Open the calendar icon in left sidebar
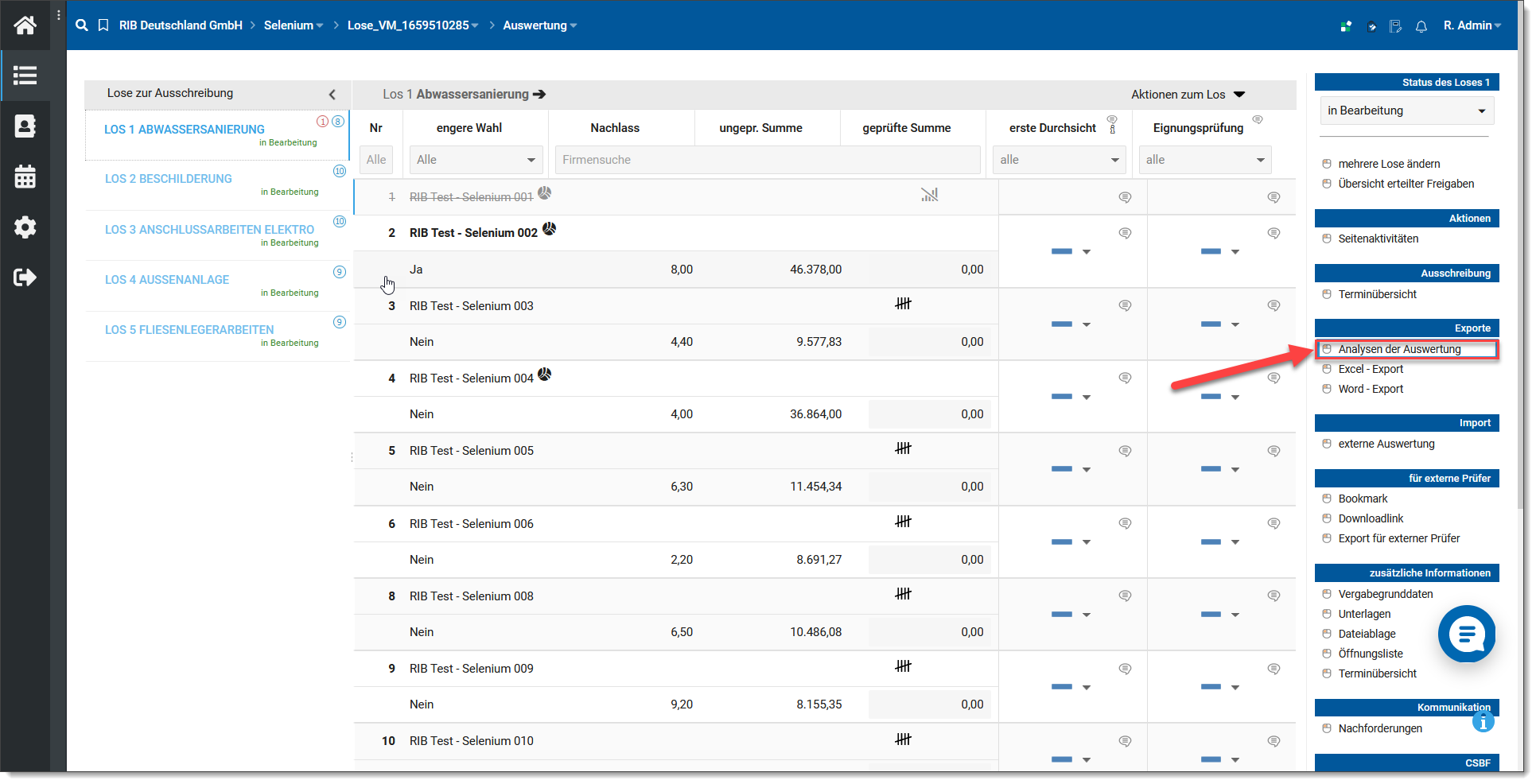 click(25, 177)
